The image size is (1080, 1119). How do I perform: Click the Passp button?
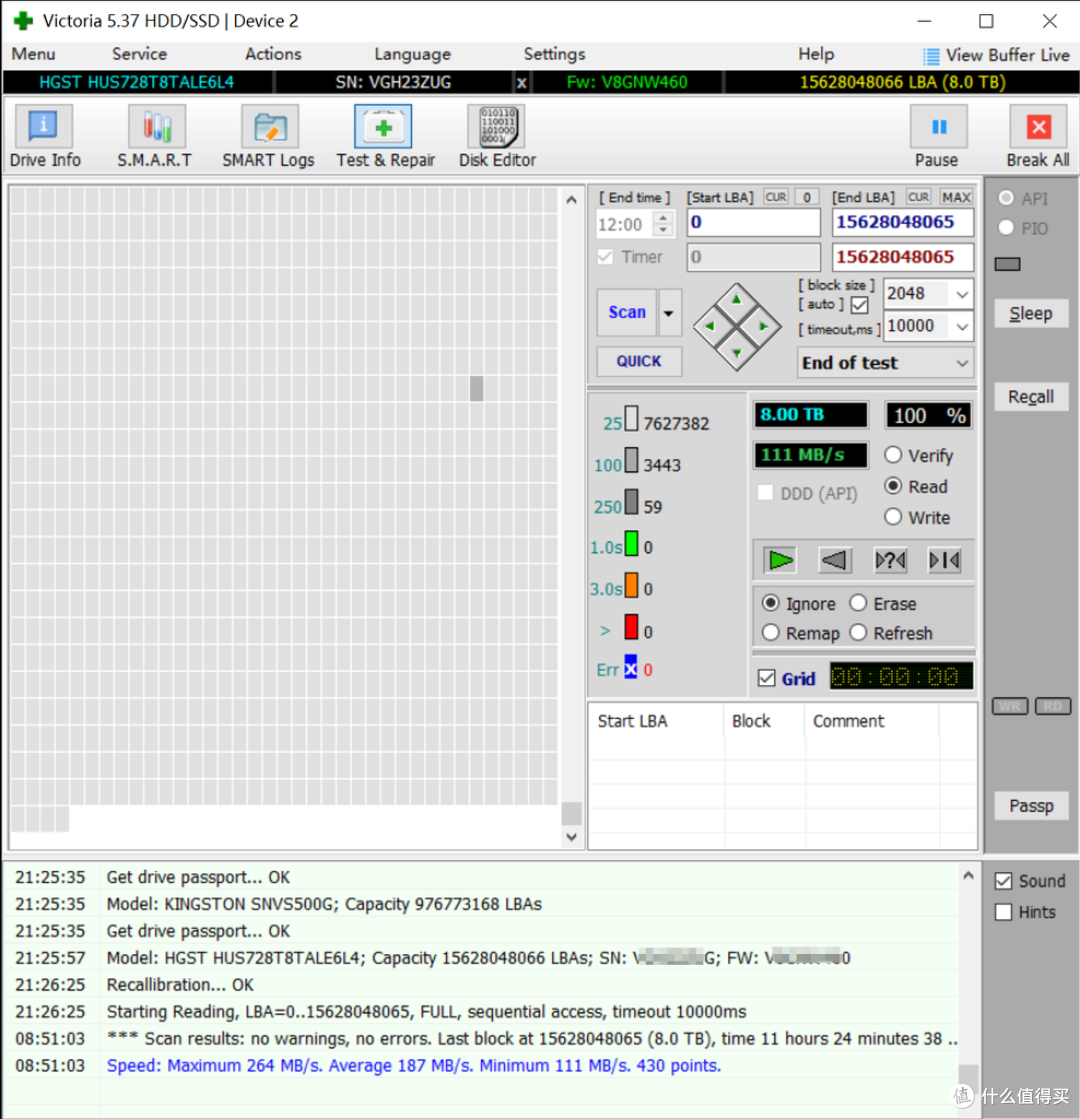point(1031,806)
